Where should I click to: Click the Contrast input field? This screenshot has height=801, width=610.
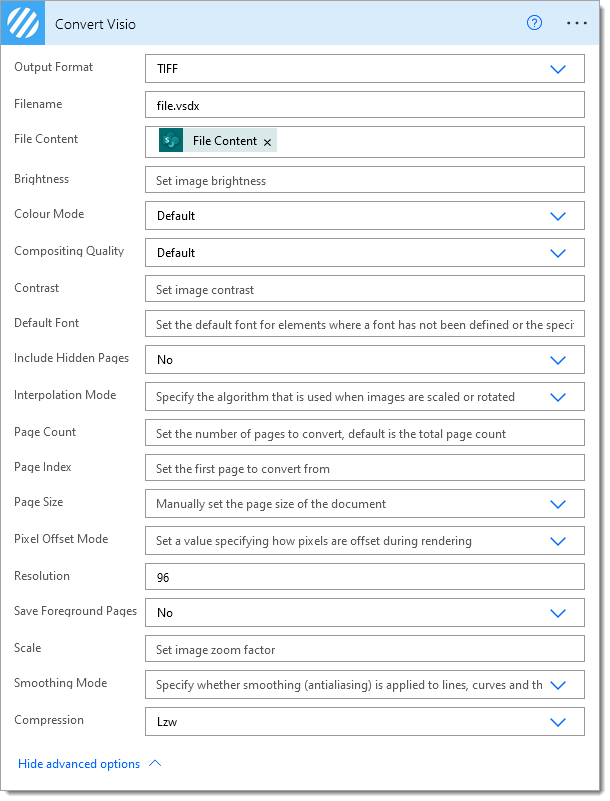[x=365, y=289]
